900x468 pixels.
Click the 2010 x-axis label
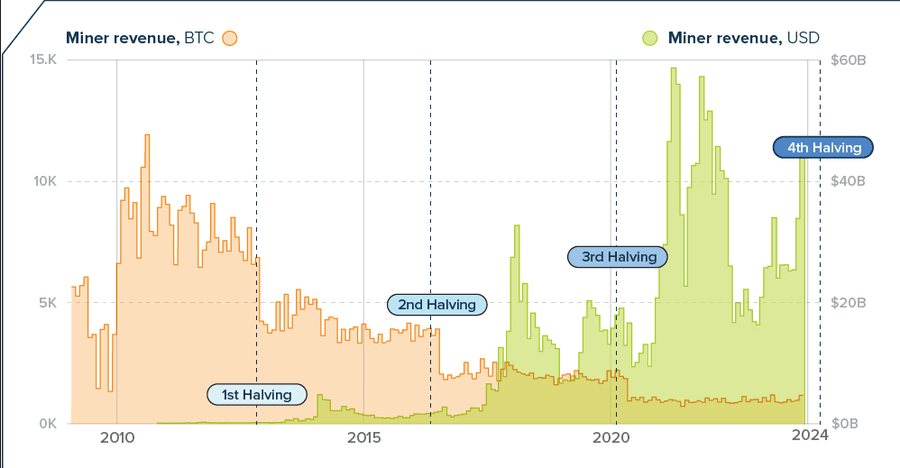(117, 437)
